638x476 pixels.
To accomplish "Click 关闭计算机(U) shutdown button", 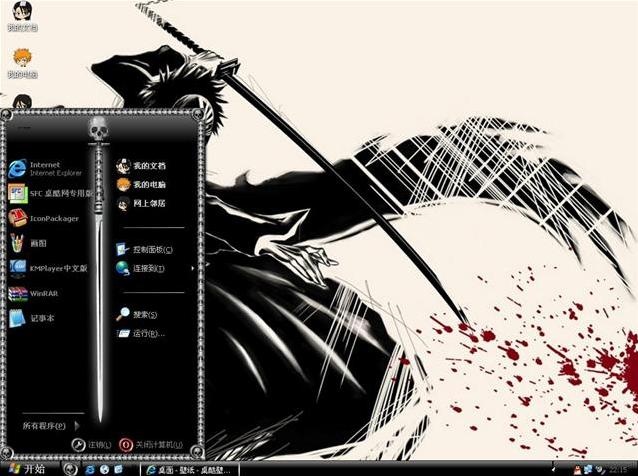I will point(151,445).
